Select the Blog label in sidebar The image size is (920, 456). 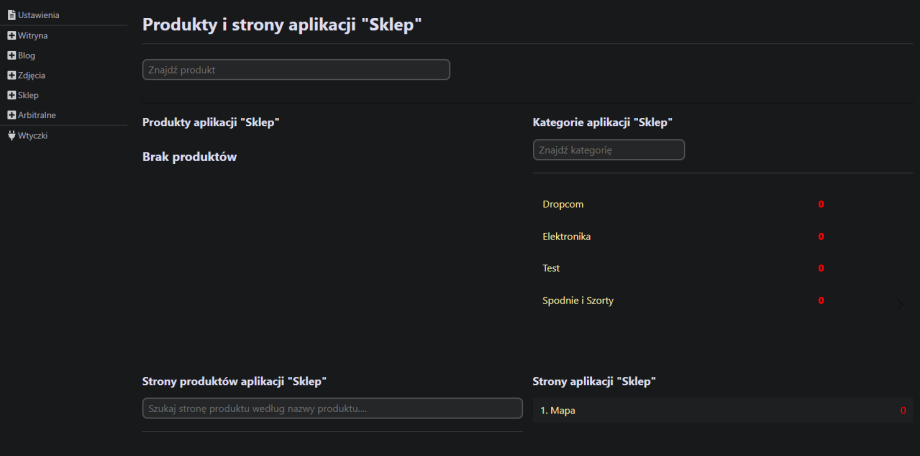(x=27, y=55)
